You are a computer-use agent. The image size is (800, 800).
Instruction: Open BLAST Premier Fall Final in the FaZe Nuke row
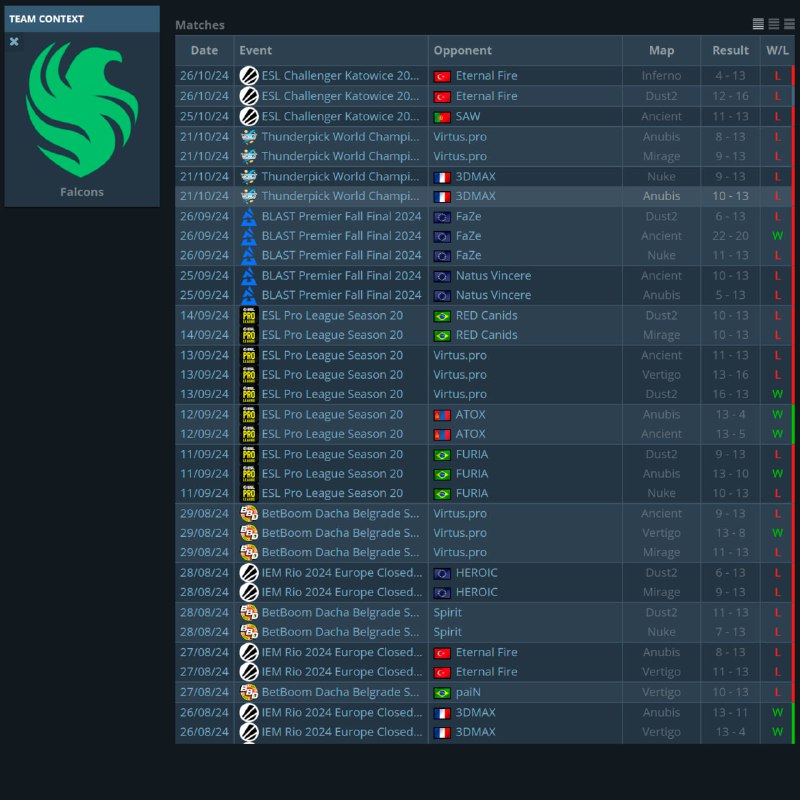[x=341, y=255]
